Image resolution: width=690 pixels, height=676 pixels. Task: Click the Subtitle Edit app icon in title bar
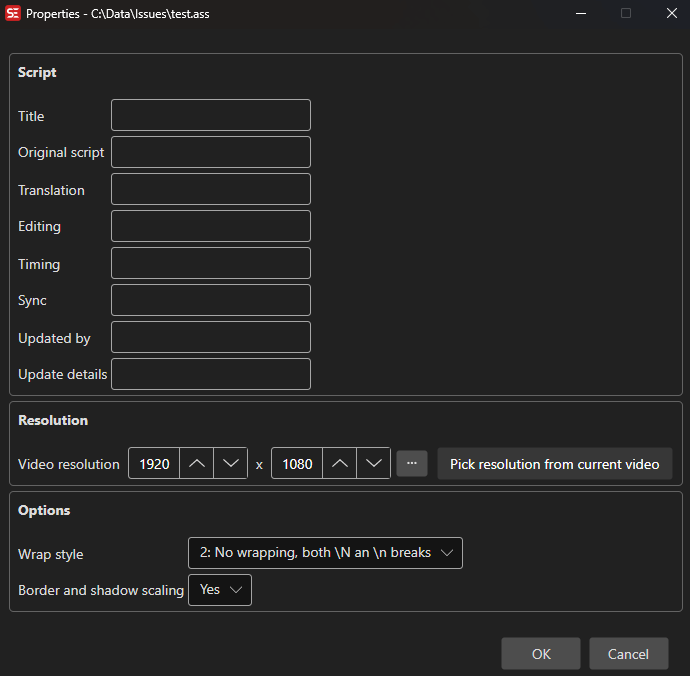[x=13, y=13]
